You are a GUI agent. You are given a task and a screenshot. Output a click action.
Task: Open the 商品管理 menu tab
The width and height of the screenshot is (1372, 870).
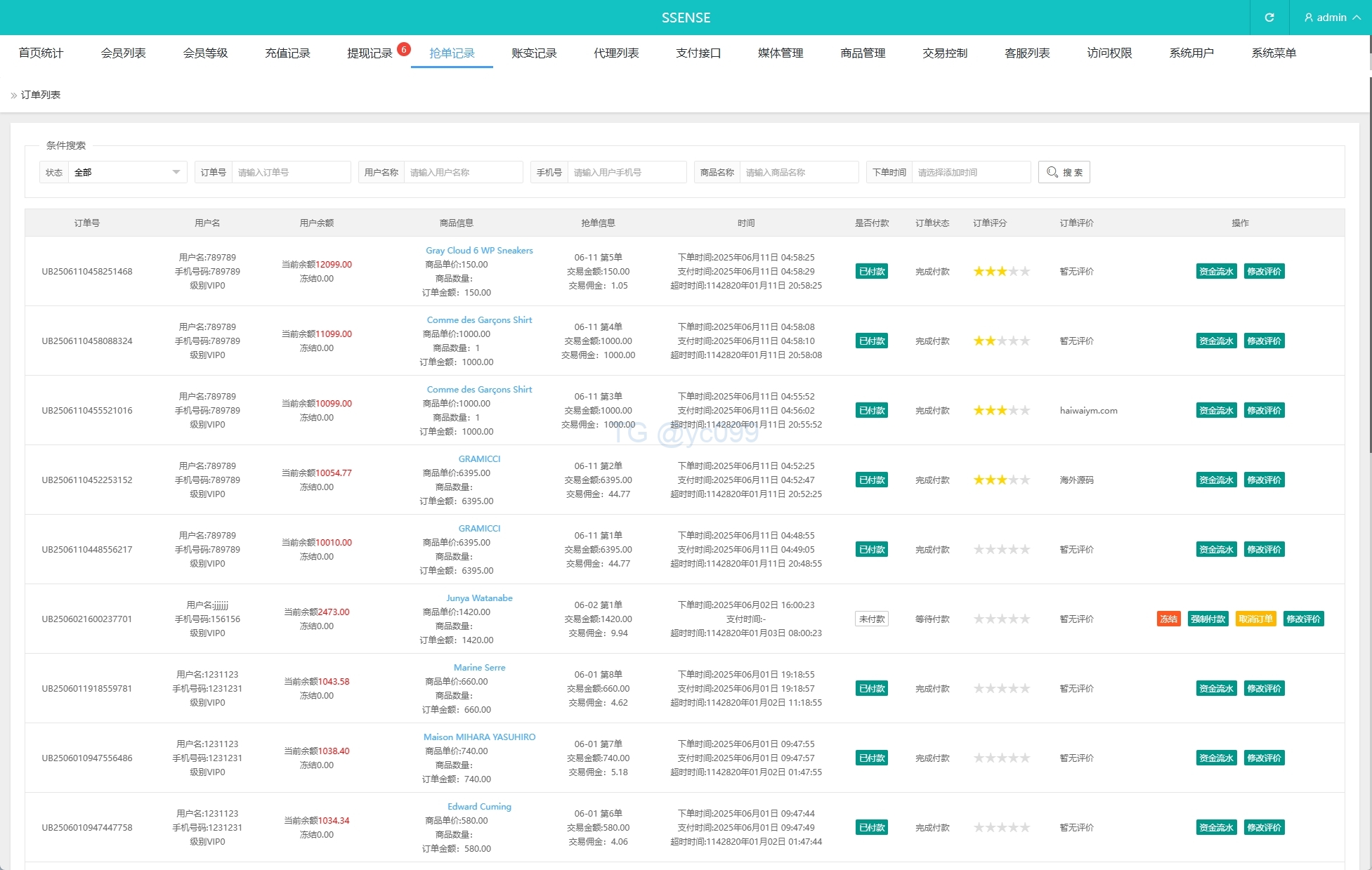[863, 53]
